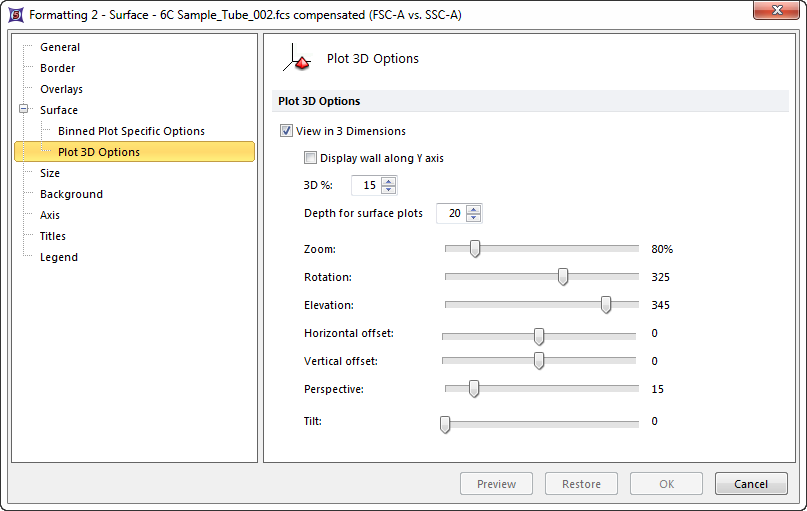Viewport: 807px width, 511px height.
Task: Decrease Depth for surface plots value
Action: click(x=474, y=218)
